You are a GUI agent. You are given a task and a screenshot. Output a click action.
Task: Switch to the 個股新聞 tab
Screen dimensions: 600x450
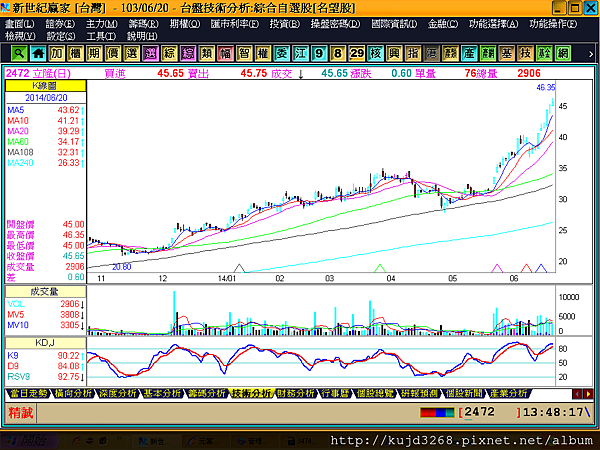pyautogui.click(x=464, y=393)
